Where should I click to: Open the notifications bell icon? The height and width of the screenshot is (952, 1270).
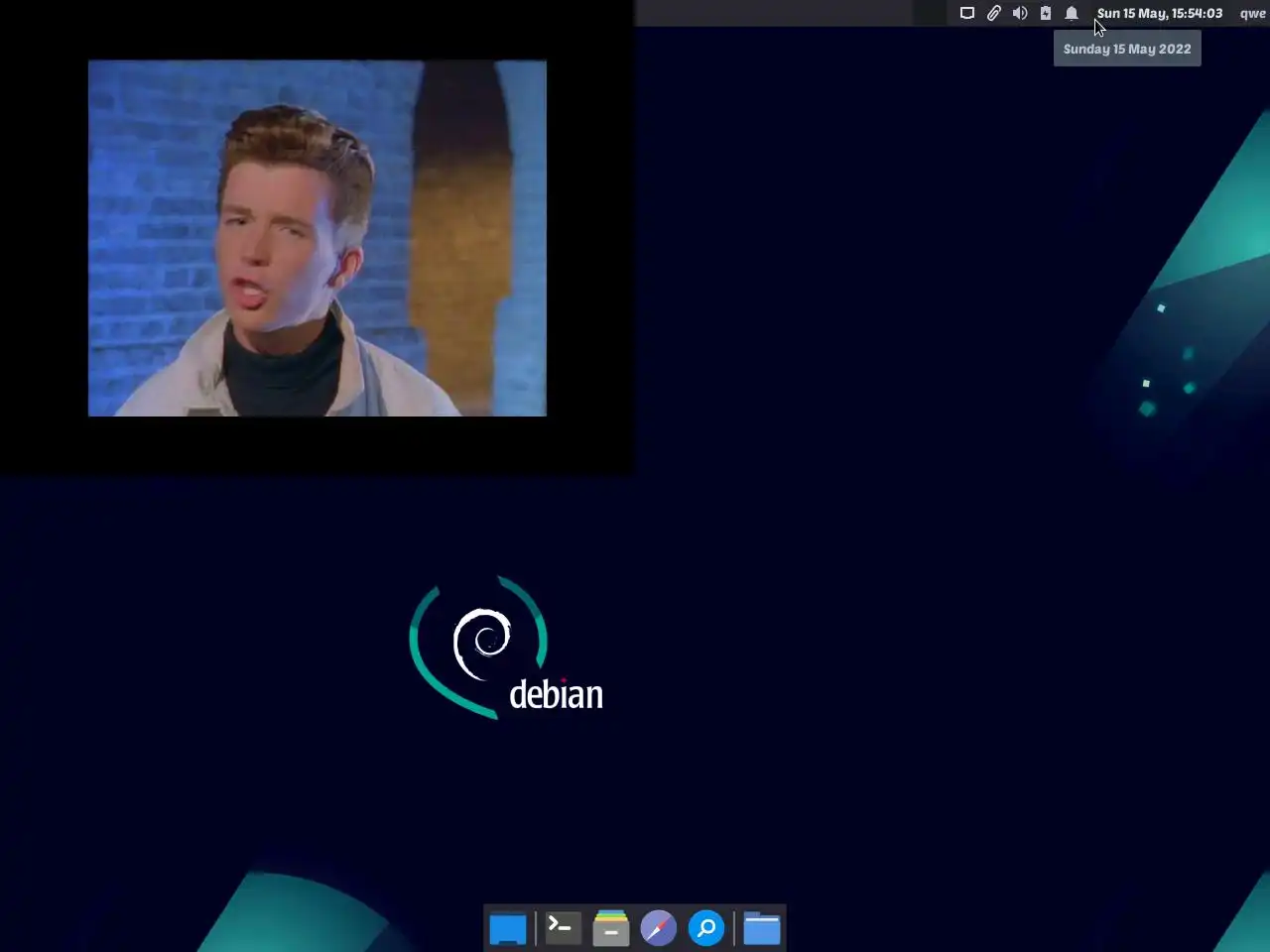(1072, 13)
